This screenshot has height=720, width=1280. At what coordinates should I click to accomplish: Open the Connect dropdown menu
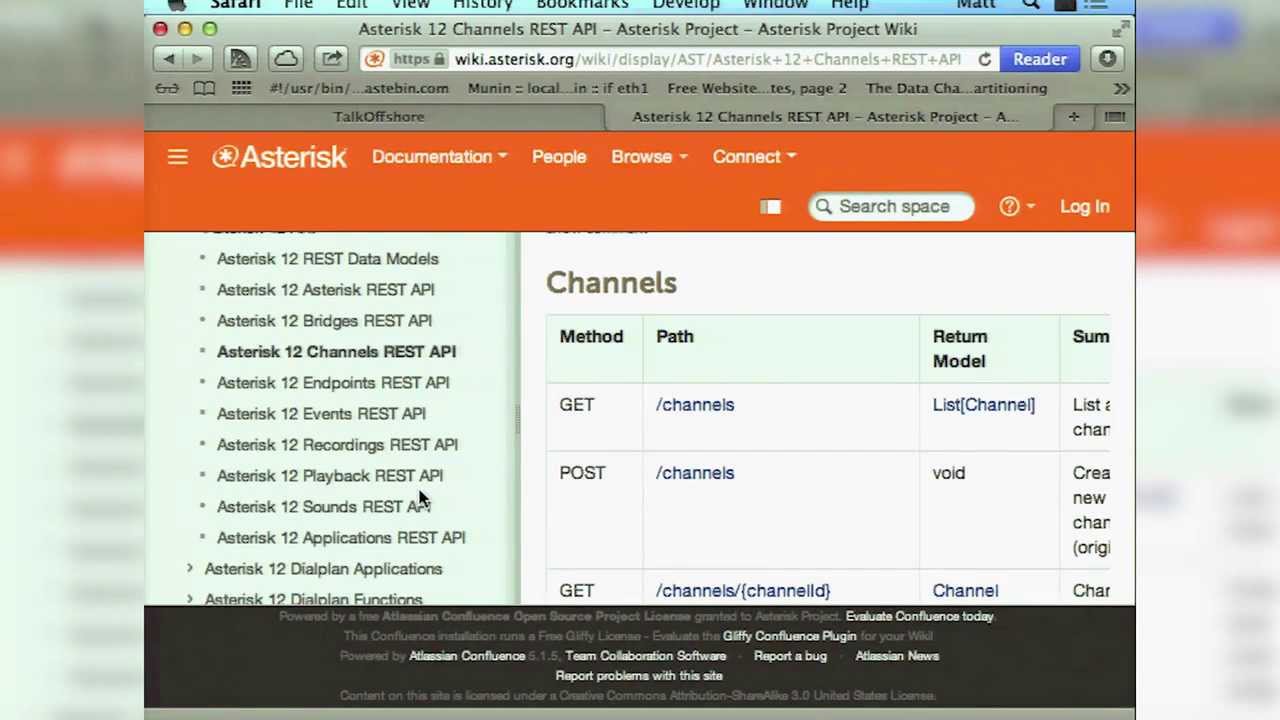(x=754, y=157)
